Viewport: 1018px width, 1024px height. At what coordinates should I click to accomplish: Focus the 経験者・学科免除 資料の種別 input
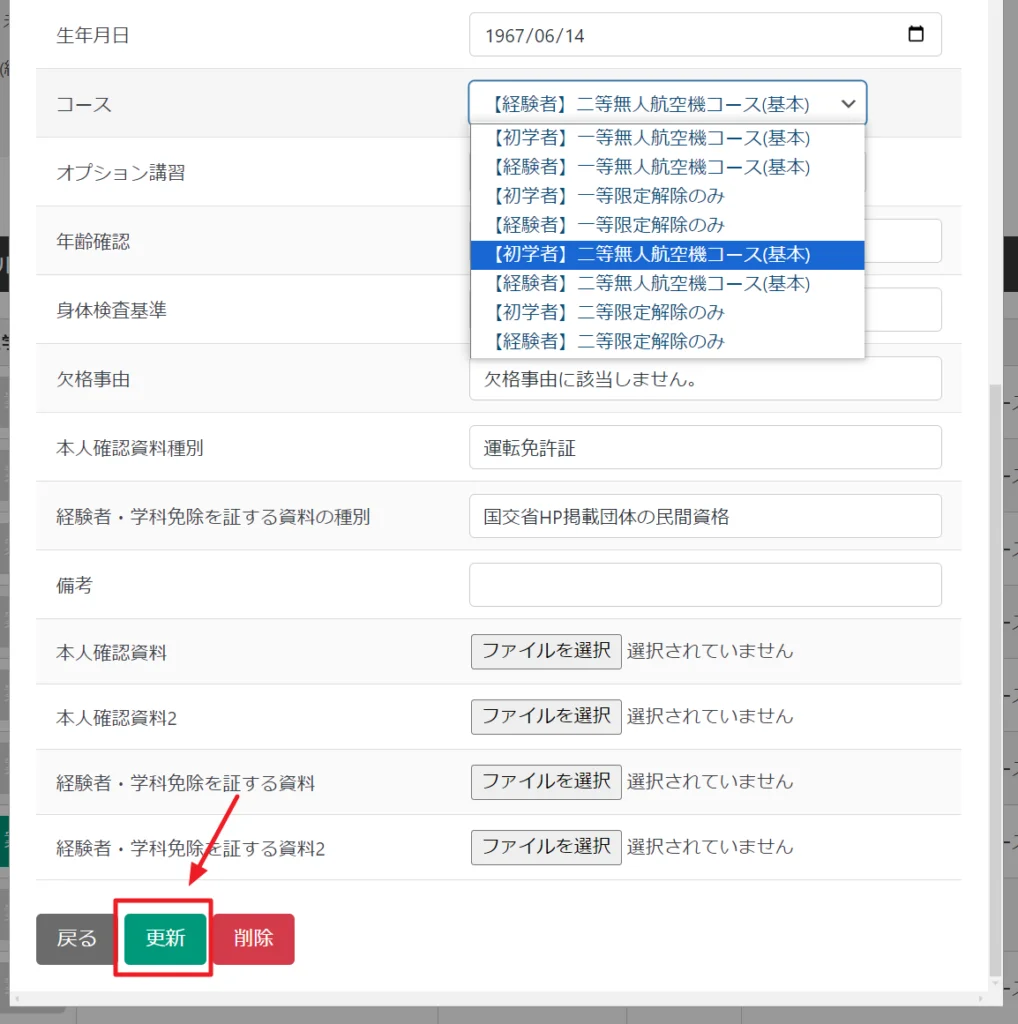[705, 517]
